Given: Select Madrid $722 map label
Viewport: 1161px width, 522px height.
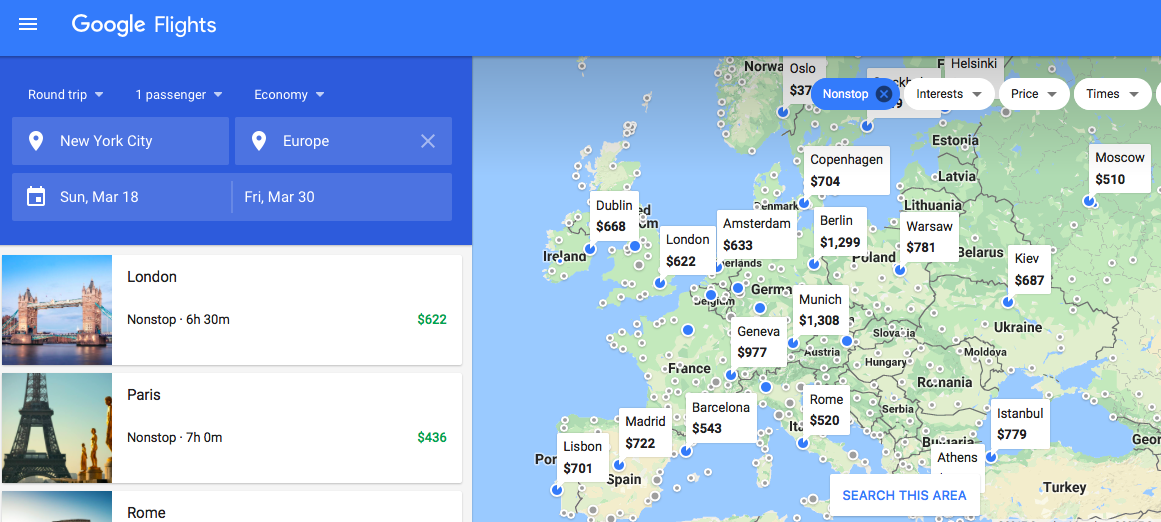Looking at the screenshot, I should click(x=646, y=432).
